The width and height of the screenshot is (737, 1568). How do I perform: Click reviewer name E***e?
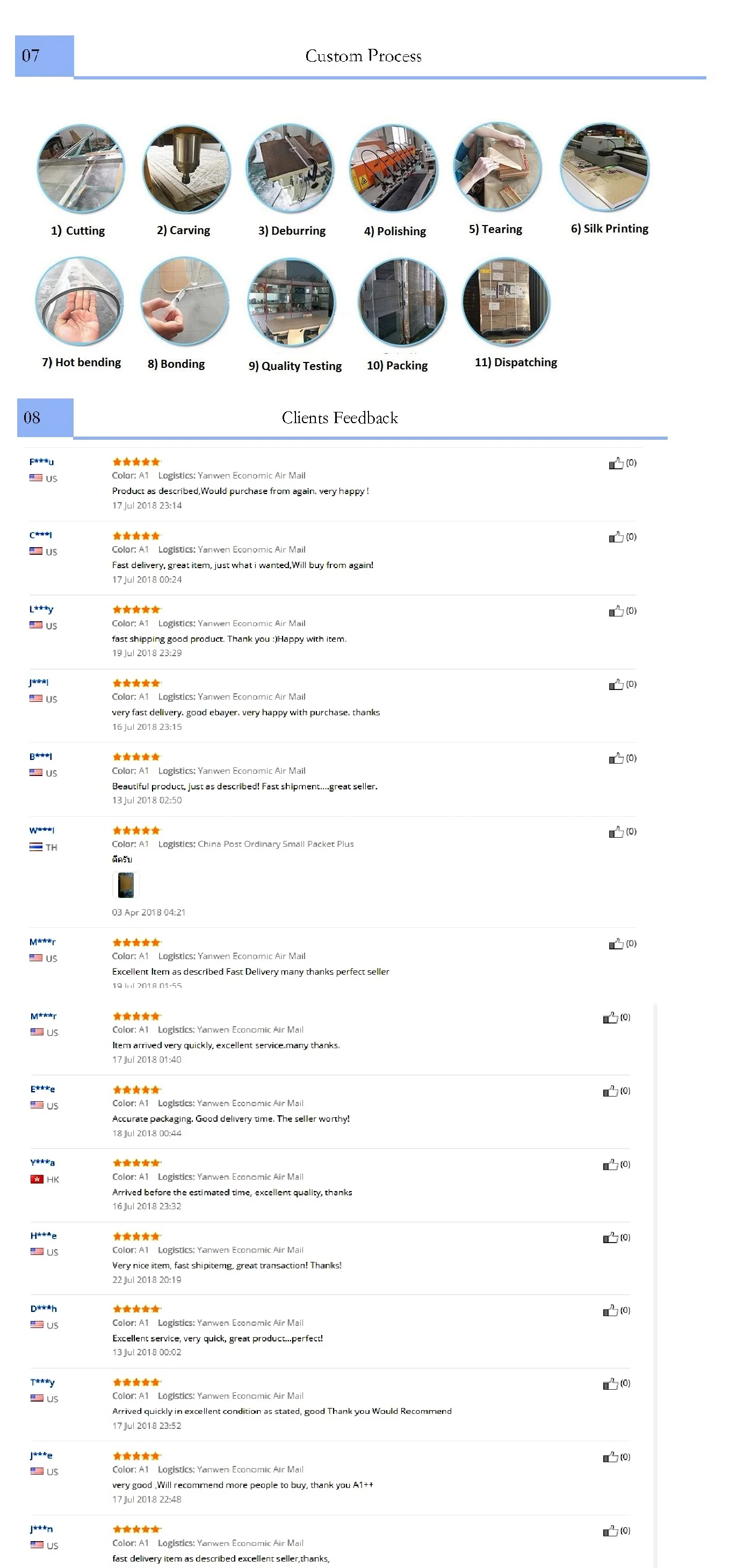42,1088
